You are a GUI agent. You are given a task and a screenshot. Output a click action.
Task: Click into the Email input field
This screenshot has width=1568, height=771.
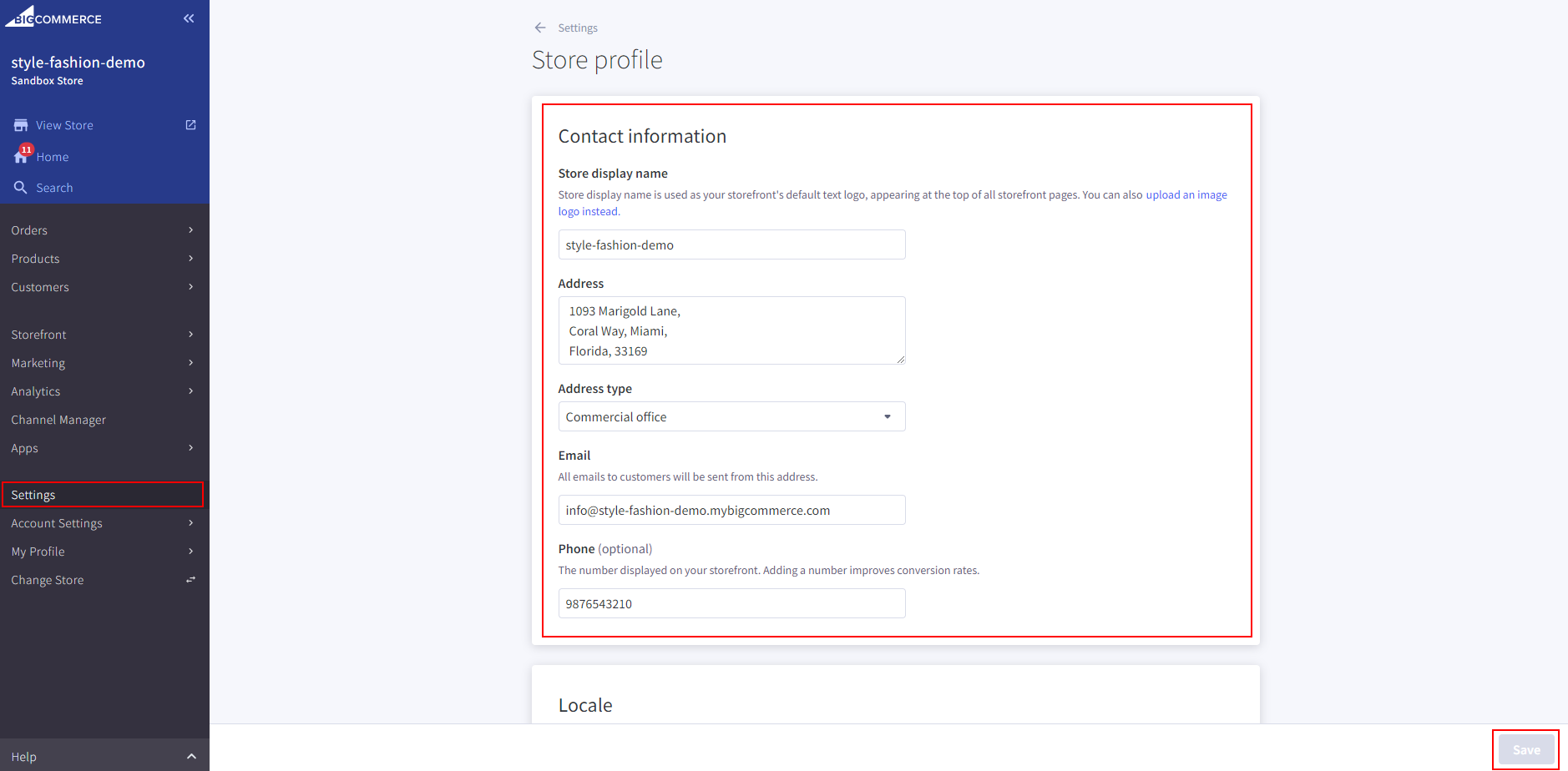pyautogui.click(x=731, y=510)
